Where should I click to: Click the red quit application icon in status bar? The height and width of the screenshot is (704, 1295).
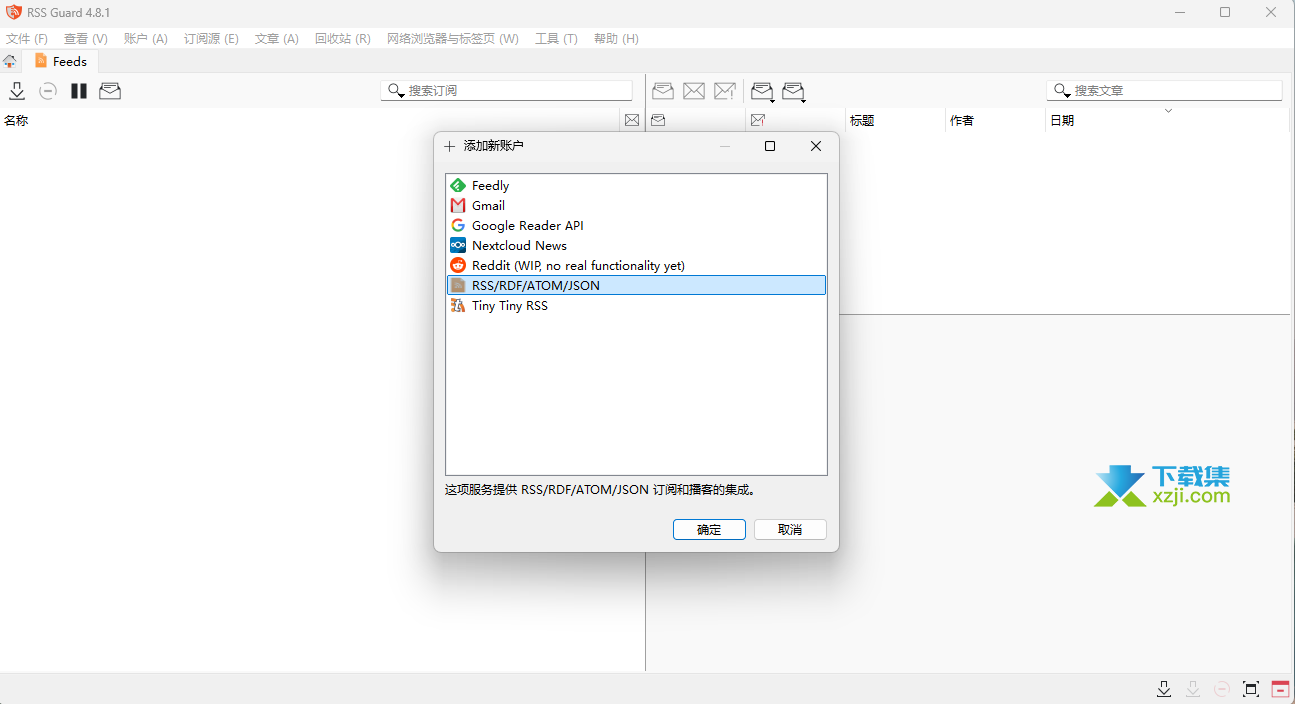tap(1280, 689)
